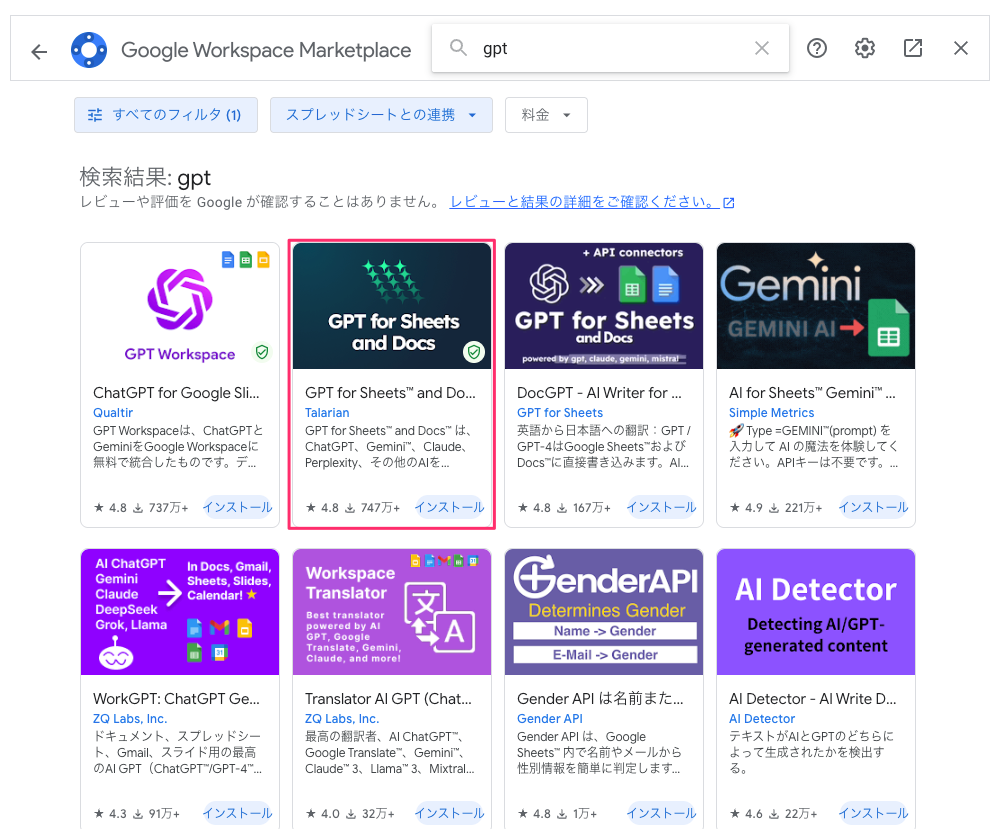Click verified shield badge on Talarian card
The image size is (998, 829).
pos(474,351)
